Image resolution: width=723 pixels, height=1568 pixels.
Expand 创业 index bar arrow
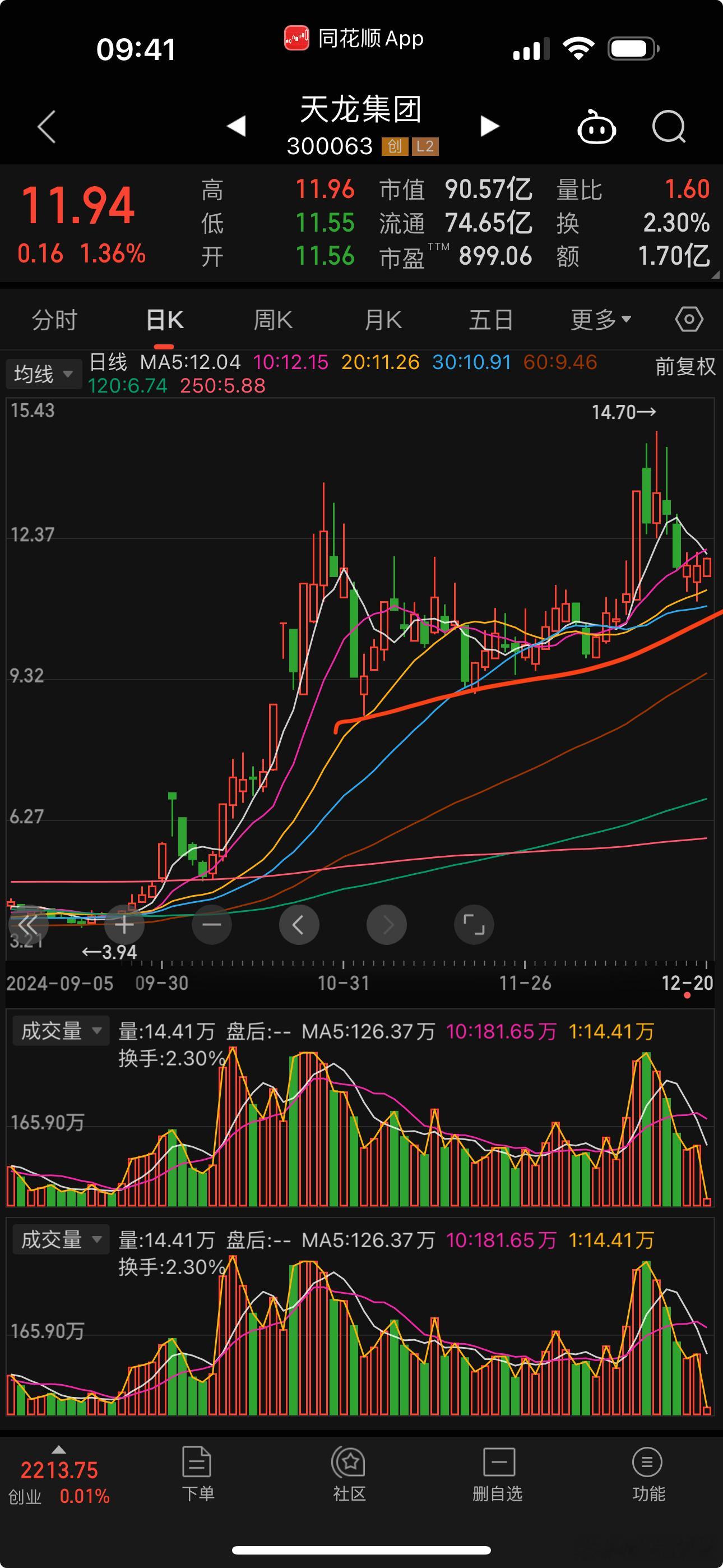click(58, 1449)
